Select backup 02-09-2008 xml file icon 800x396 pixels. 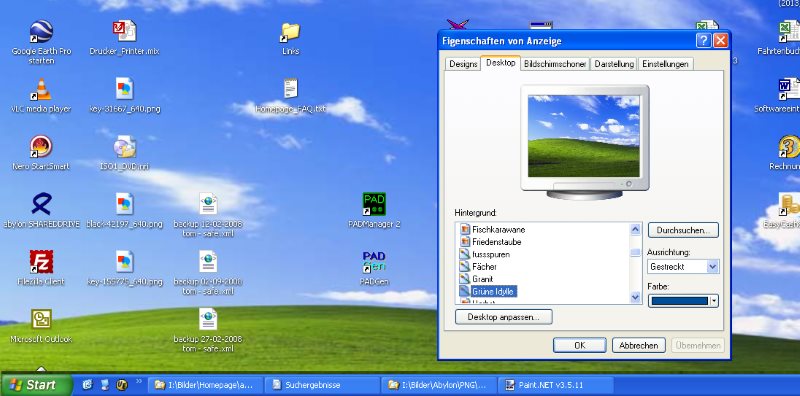pos(208,261)
